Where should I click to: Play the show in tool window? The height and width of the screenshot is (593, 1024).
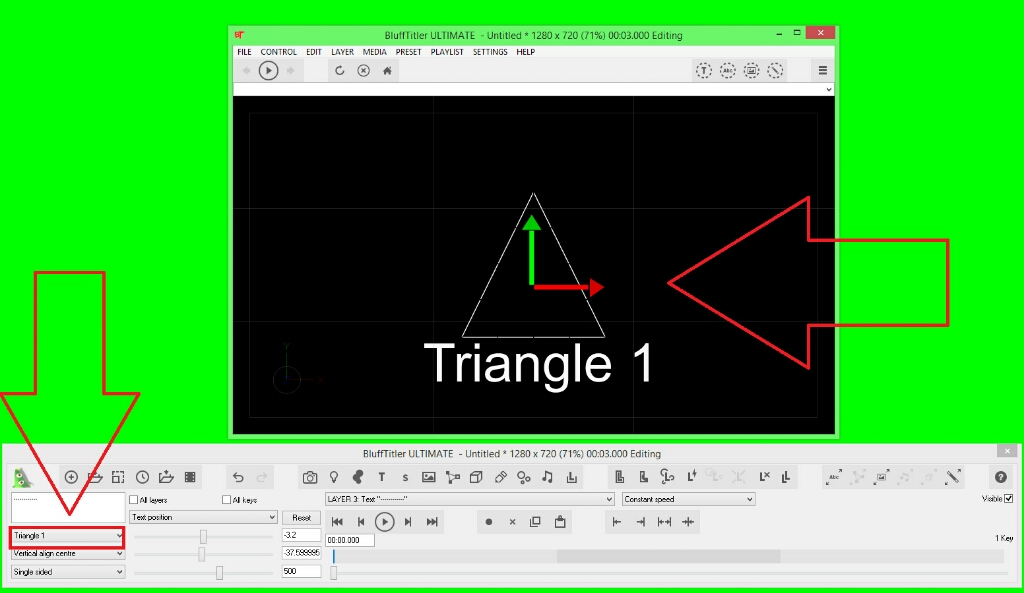pyautogui.click(x=385, y=522)
